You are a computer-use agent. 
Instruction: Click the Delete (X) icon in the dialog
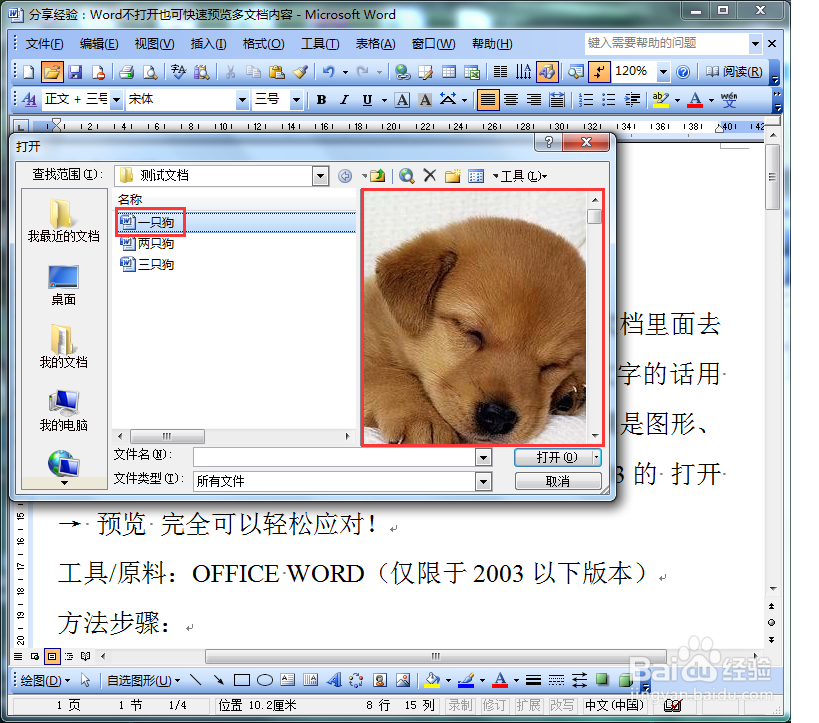(x=429, y=175)
